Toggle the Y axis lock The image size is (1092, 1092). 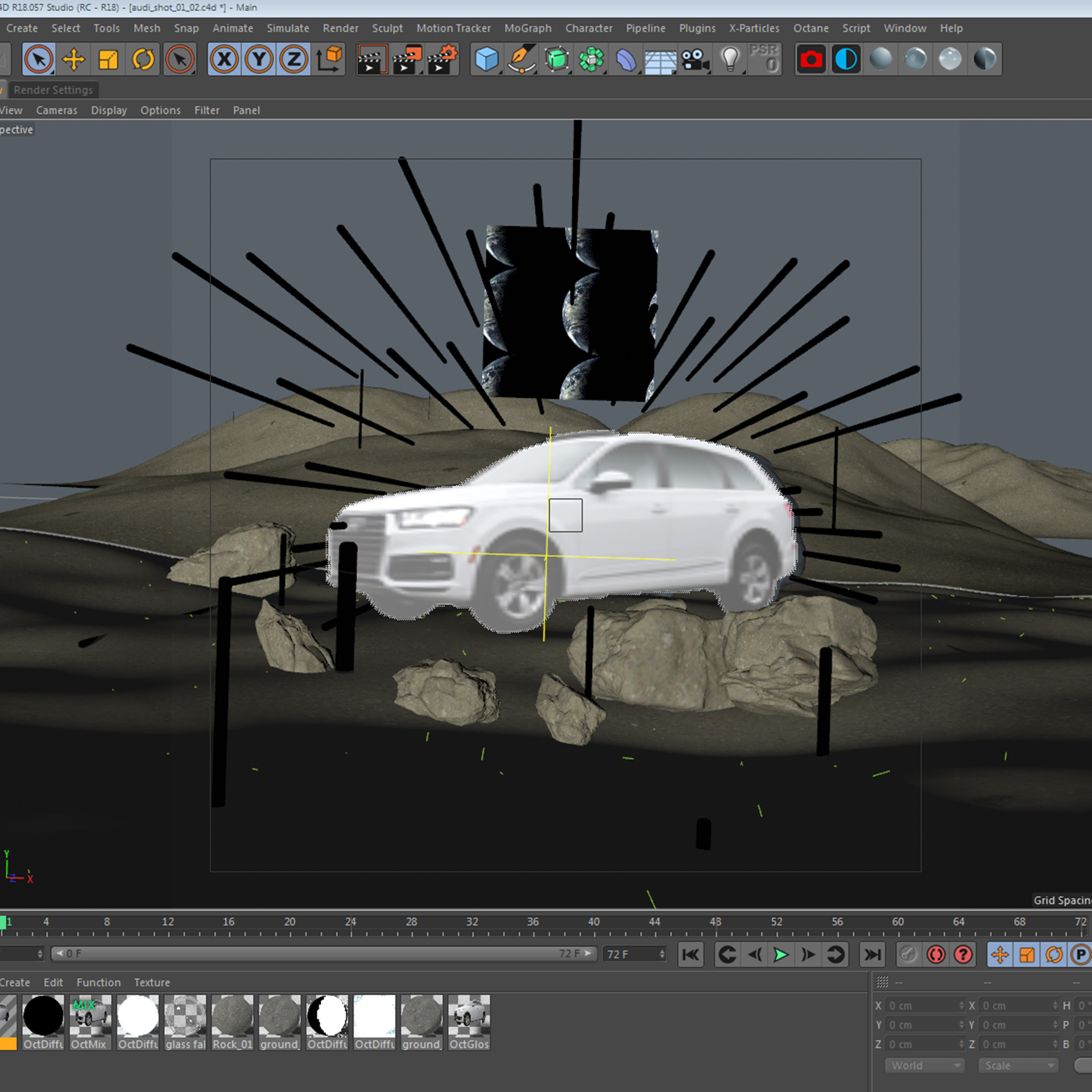(x=259, y=59)
